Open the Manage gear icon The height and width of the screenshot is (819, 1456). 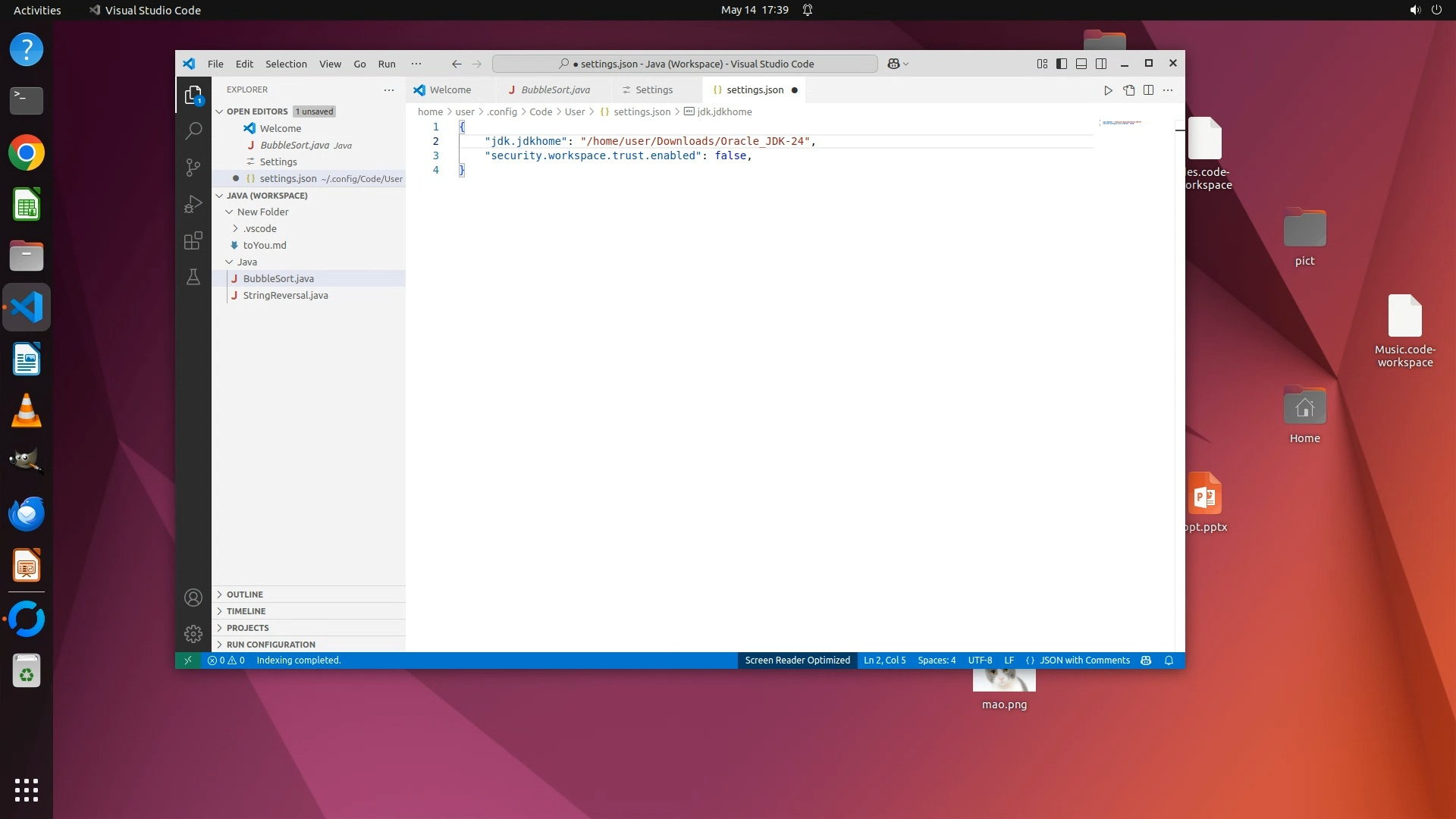193,633
